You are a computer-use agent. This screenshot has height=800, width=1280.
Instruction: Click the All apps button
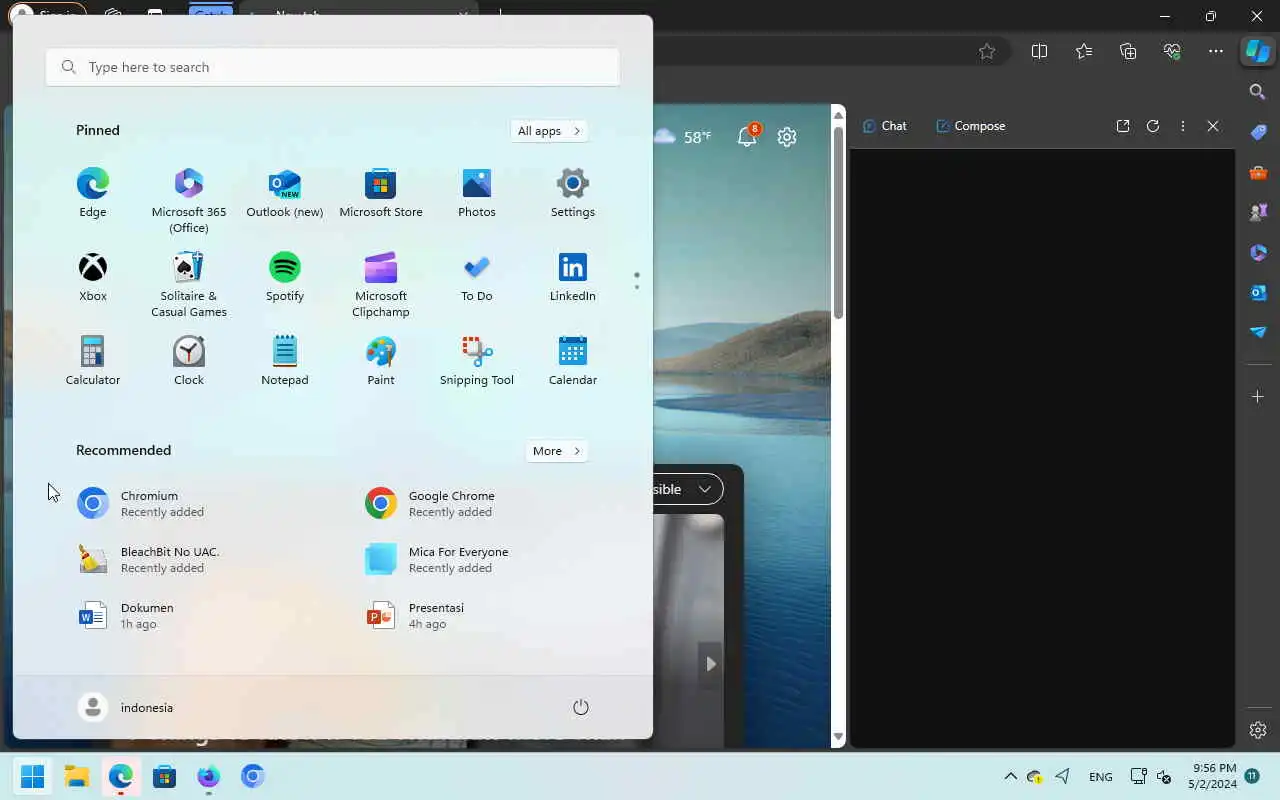pyautogui.click(x=549, y=131)
